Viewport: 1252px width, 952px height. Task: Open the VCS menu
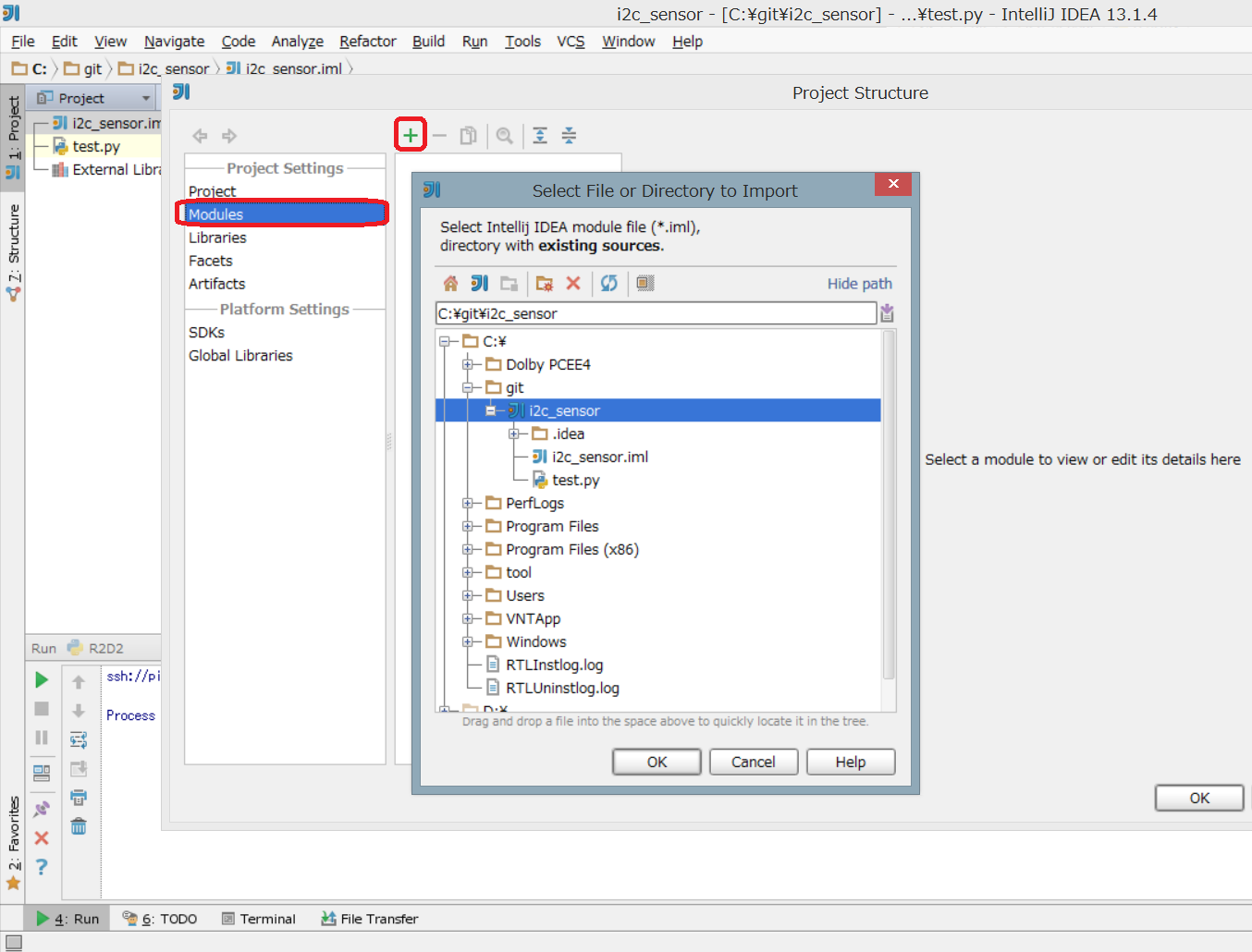(571, 42)
